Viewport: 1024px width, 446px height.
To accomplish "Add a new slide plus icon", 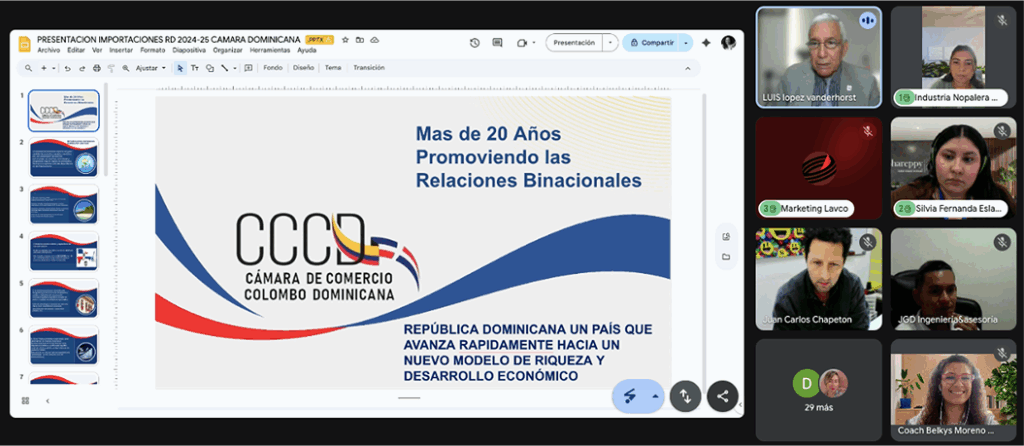I will pos(44,68).
